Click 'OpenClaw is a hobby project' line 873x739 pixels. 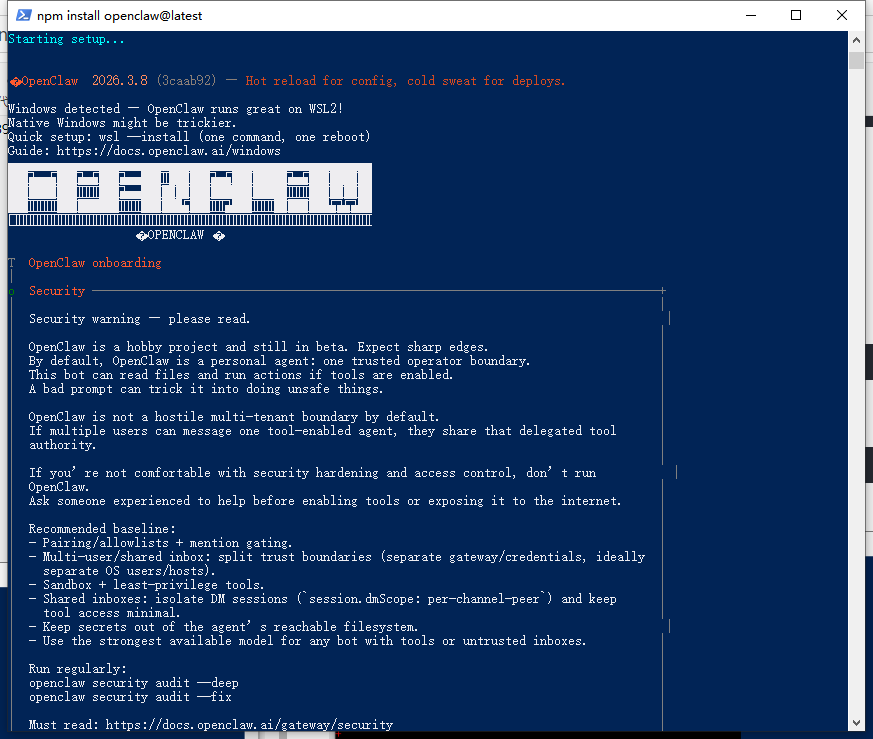tap(258, 347)
